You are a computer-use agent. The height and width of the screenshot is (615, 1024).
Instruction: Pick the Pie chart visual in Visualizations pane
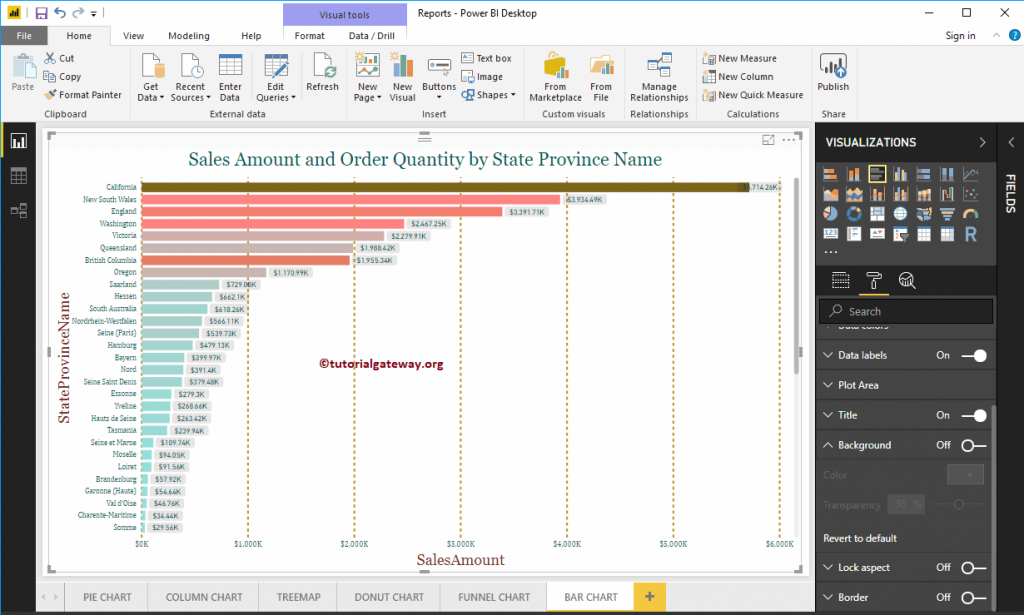pyautogui.click(x=833, y=213)
